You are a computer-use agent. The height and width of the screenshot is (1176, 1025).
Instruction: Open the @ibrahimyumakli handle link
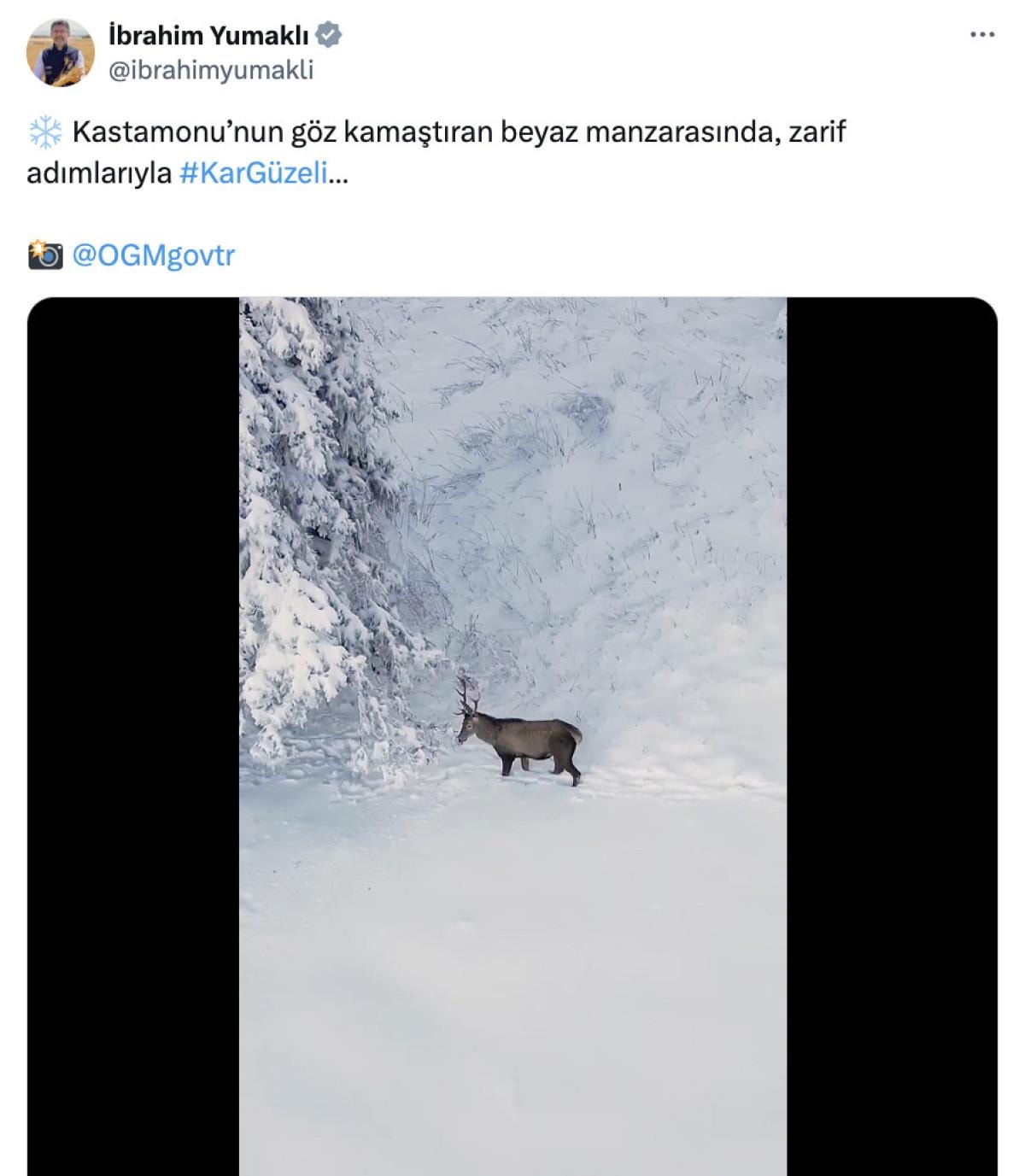tap(211, 70)
